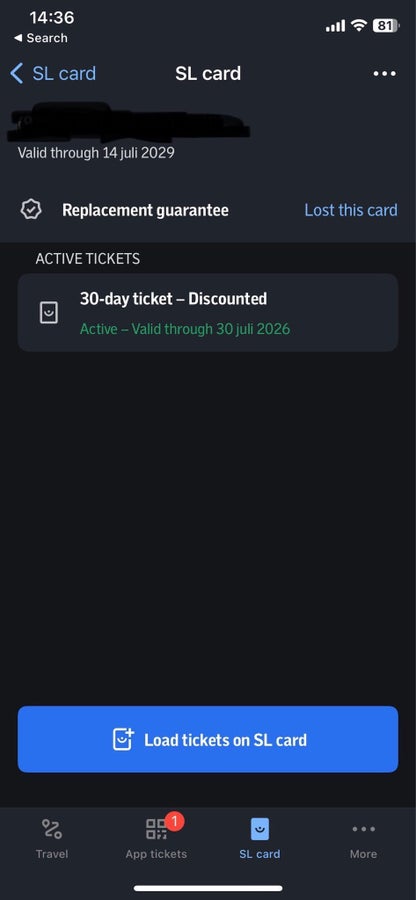Tap the Travel route icon
This screenshot has width=416, height=900.
[x=52, y=829]
